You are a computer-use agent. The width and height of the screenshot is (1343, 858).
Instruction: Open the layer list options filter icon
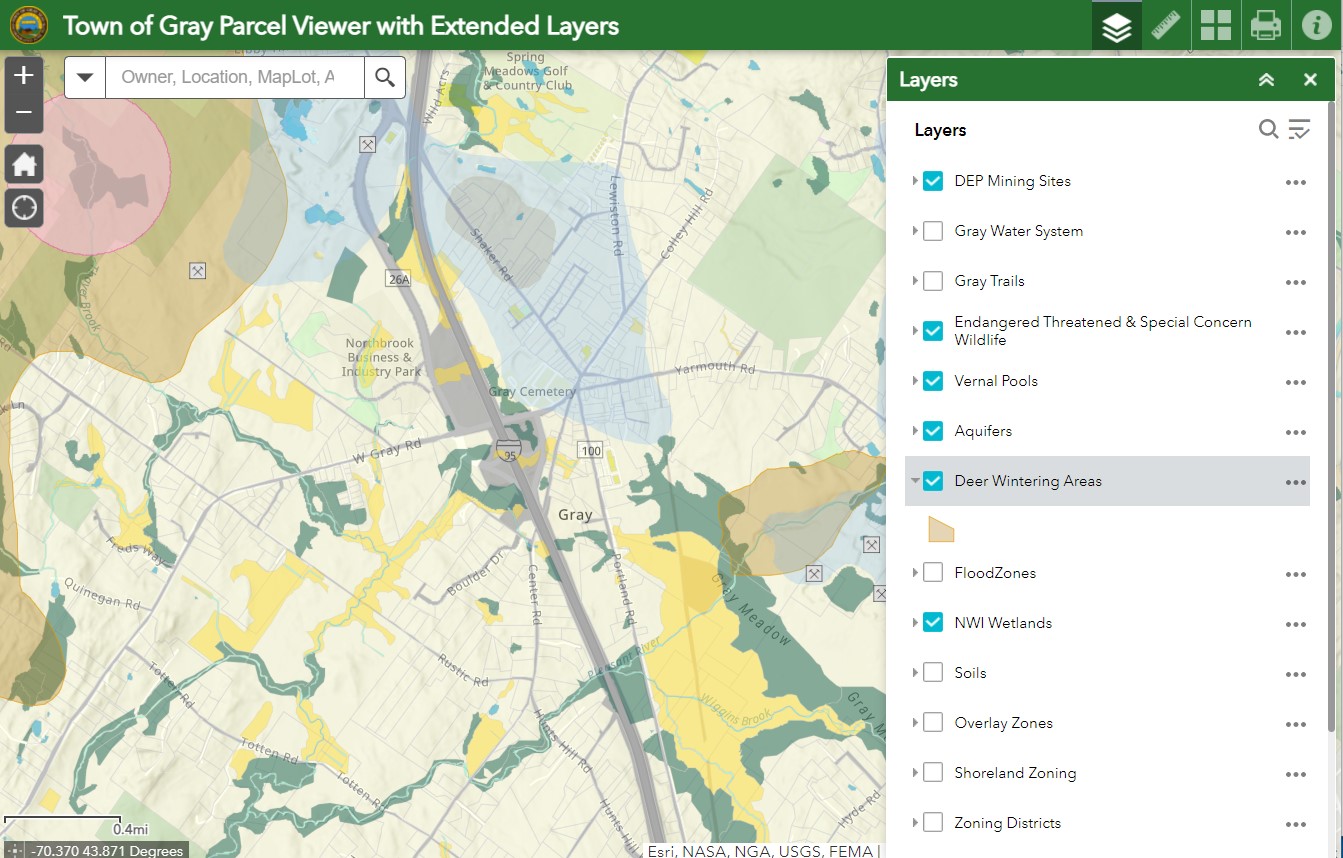[x=1299, y=129]
